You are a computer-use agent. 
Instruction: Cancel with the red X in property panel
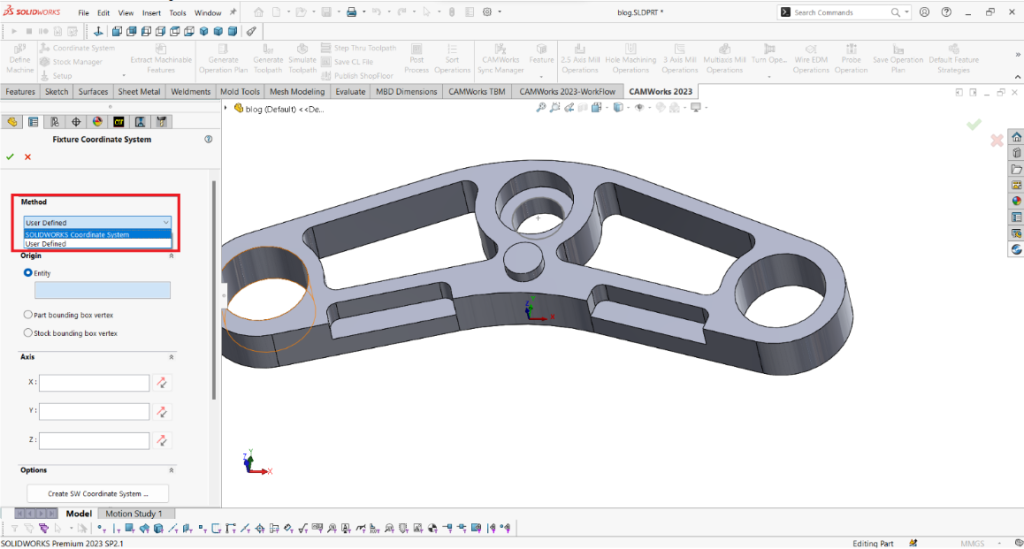coord(27,157)
